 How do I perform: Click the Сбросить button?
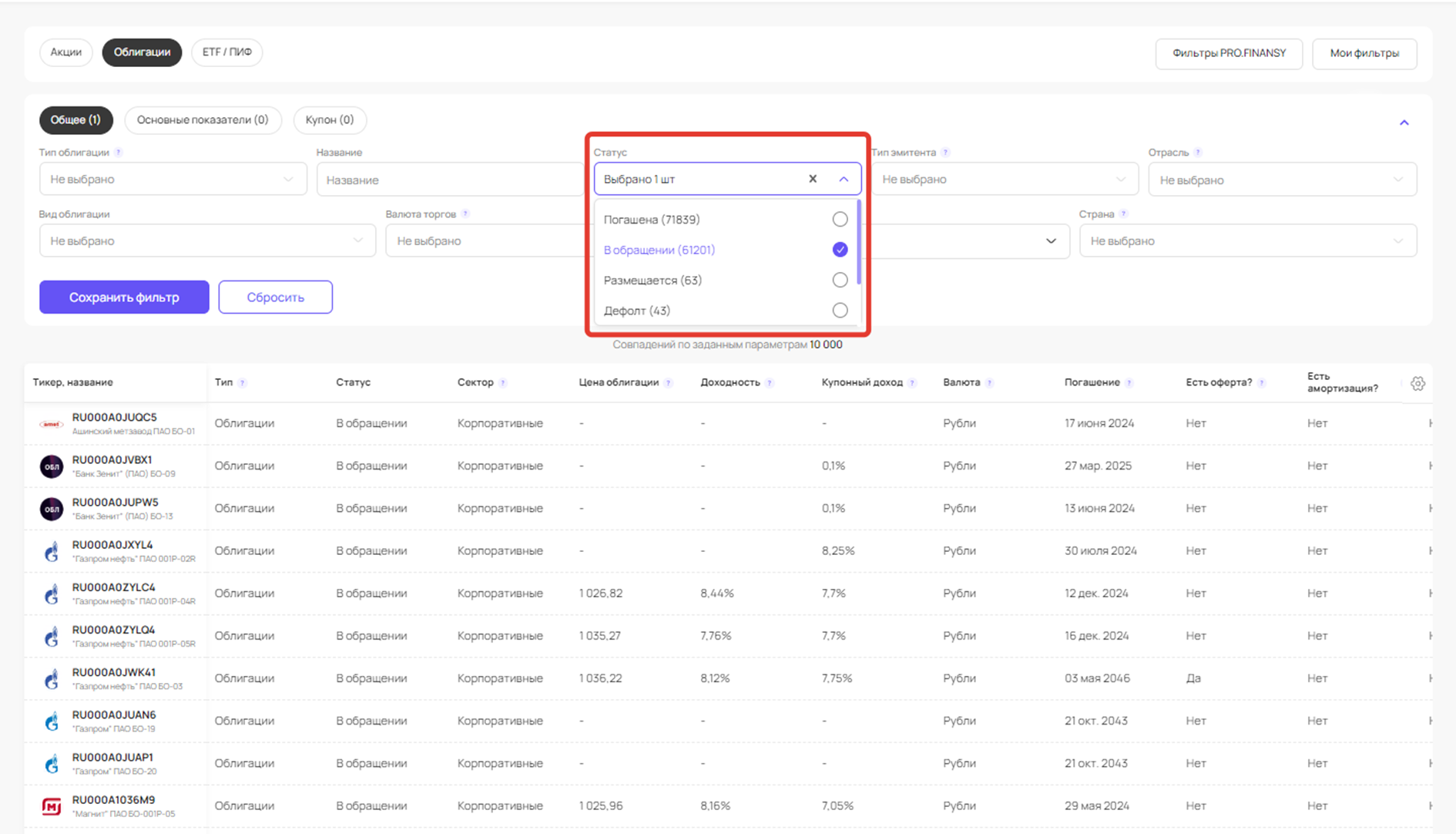[x=275, y=298]
